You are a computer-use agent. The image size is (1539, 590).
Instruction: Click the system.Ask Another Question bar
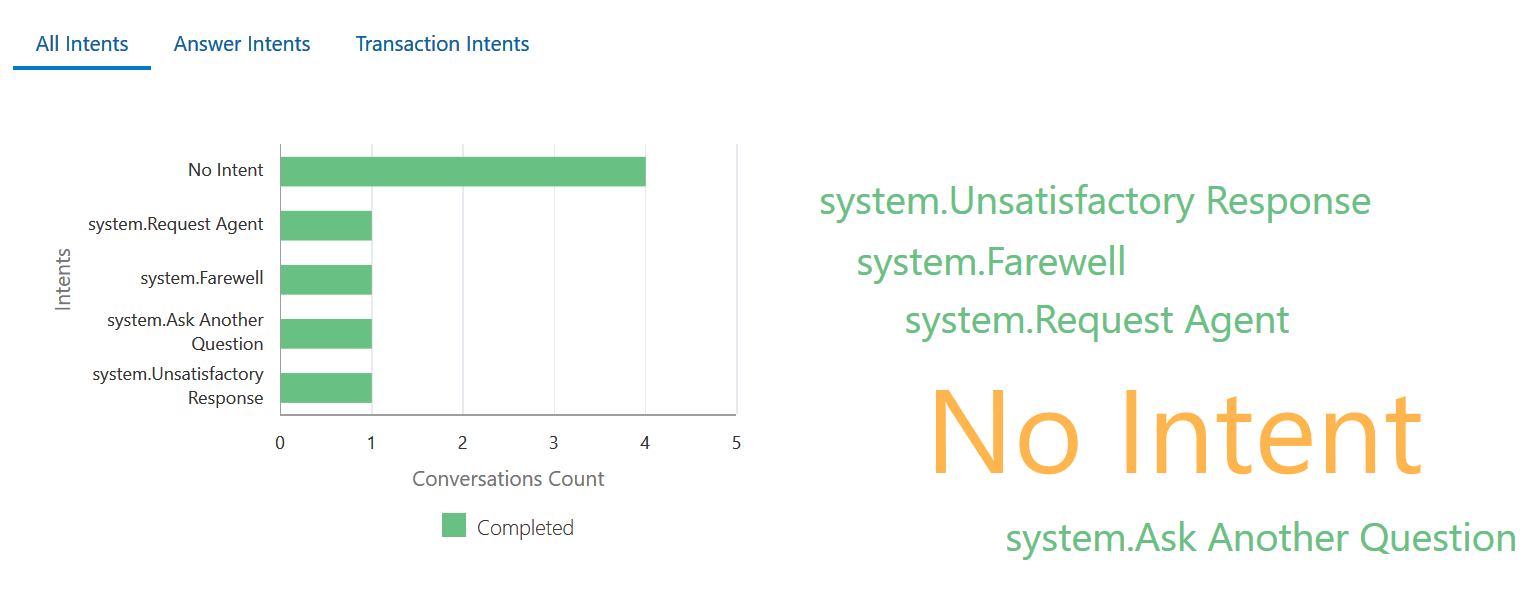point(325,331)
